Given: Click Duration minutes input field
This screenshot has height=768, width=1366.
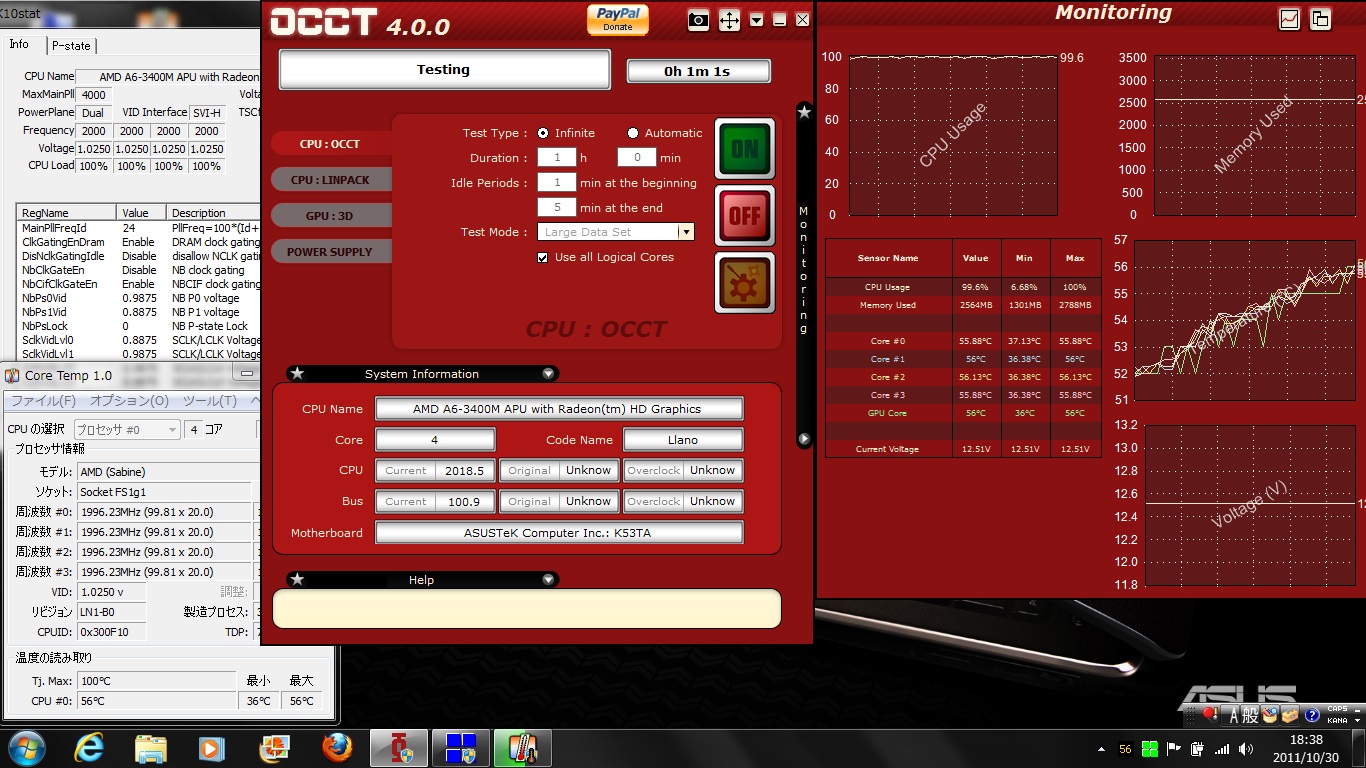Looking at the screenshot, I should [636, 157].
